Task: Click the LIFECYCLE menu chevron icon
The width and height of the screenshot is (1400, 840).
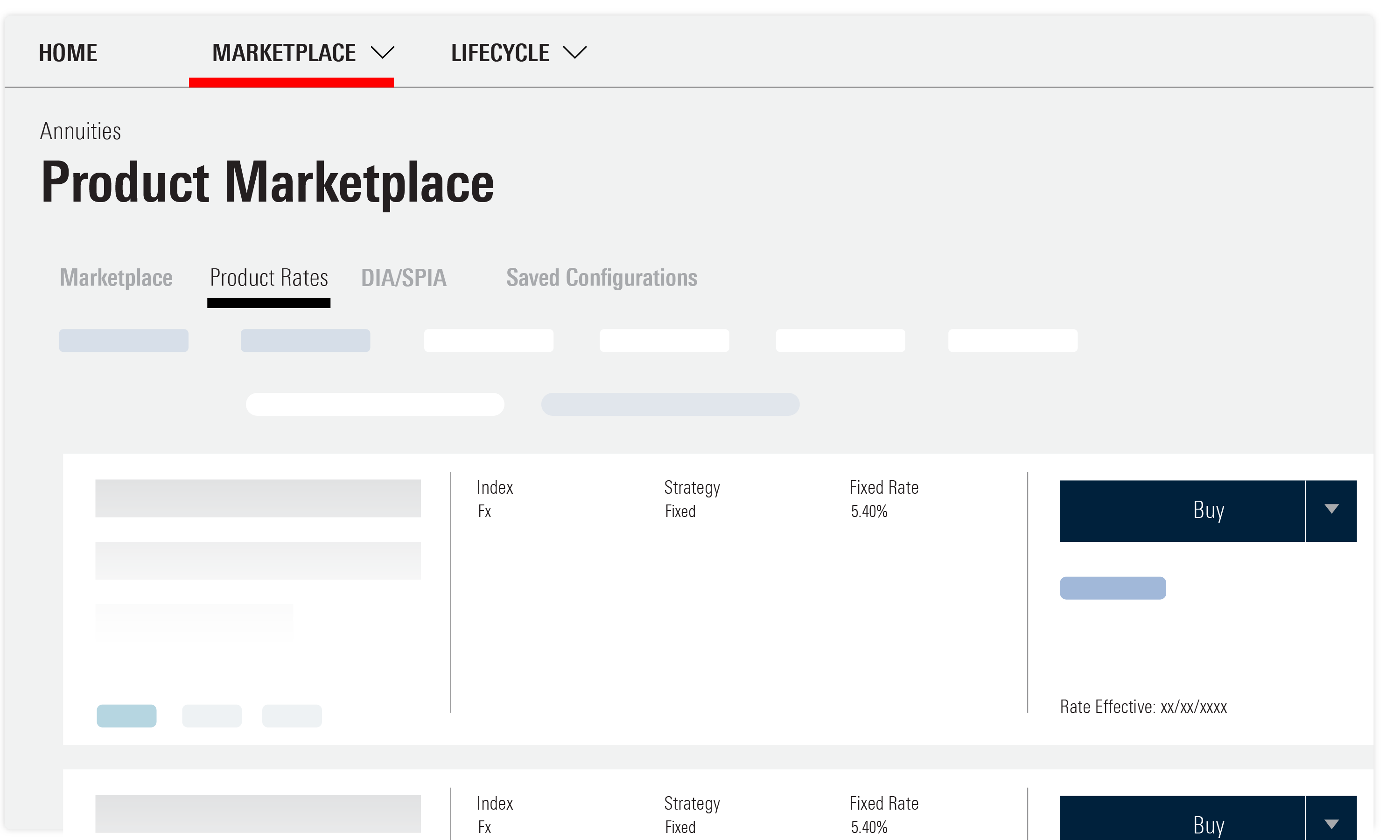Action: click(x=575, y=53)
